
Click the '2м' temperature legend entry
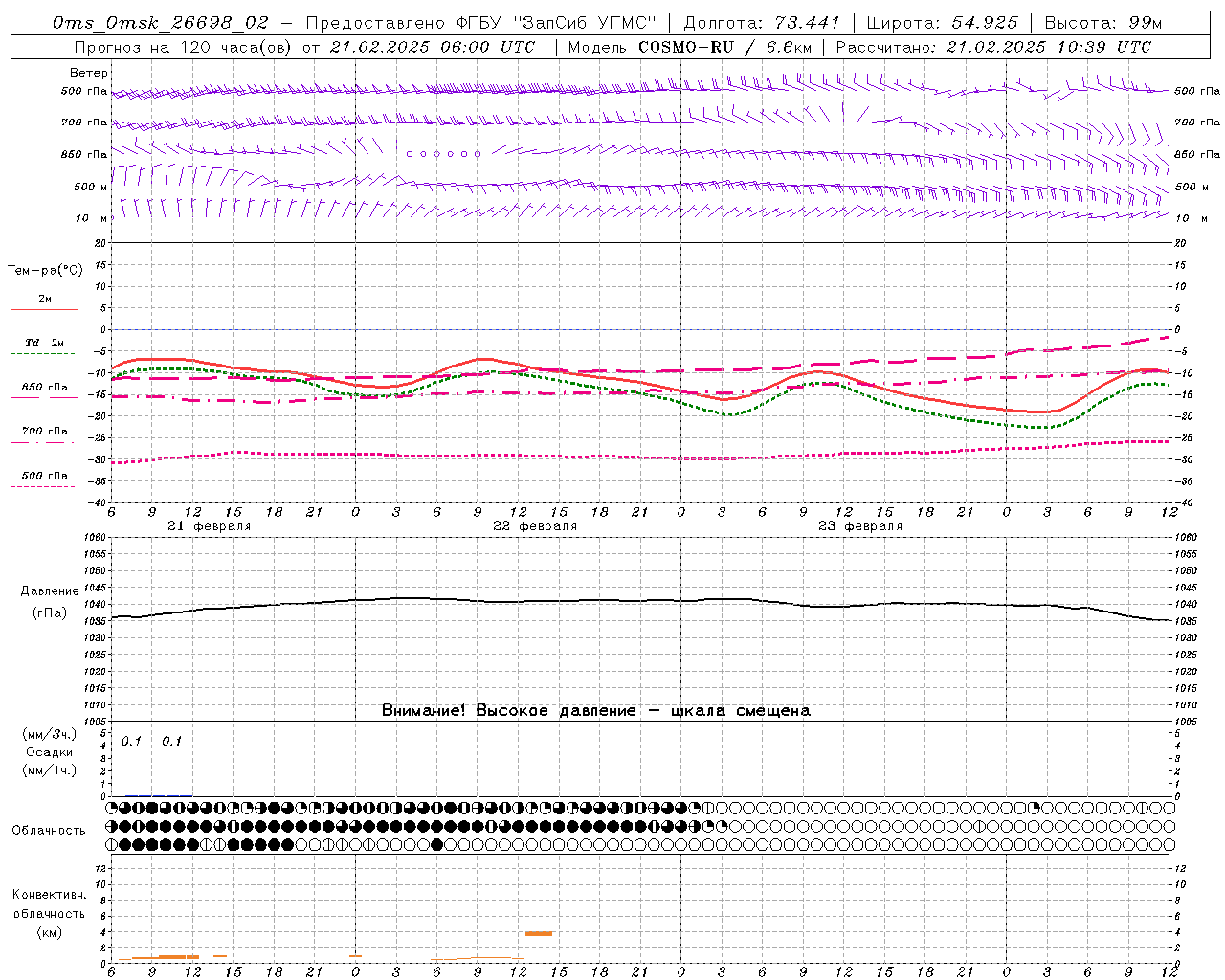(45, 300)
